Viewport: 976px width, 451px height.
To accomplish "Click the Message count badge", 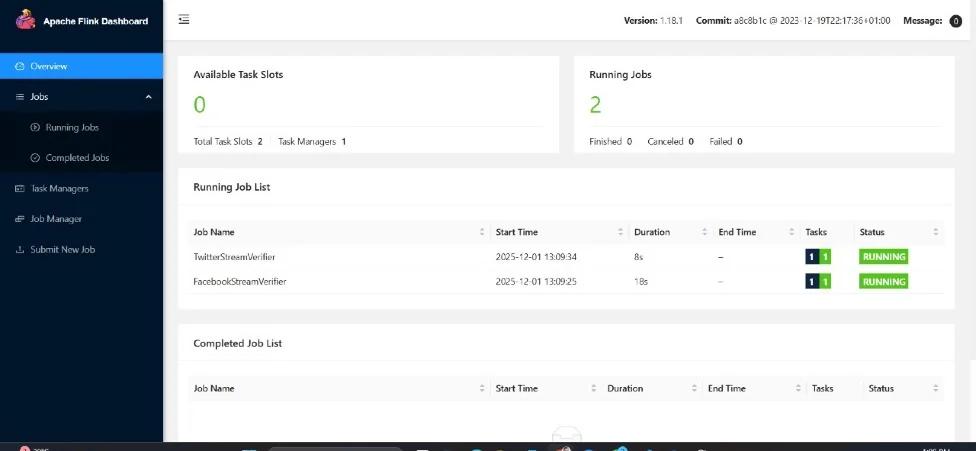I will (x=955, y=21).
